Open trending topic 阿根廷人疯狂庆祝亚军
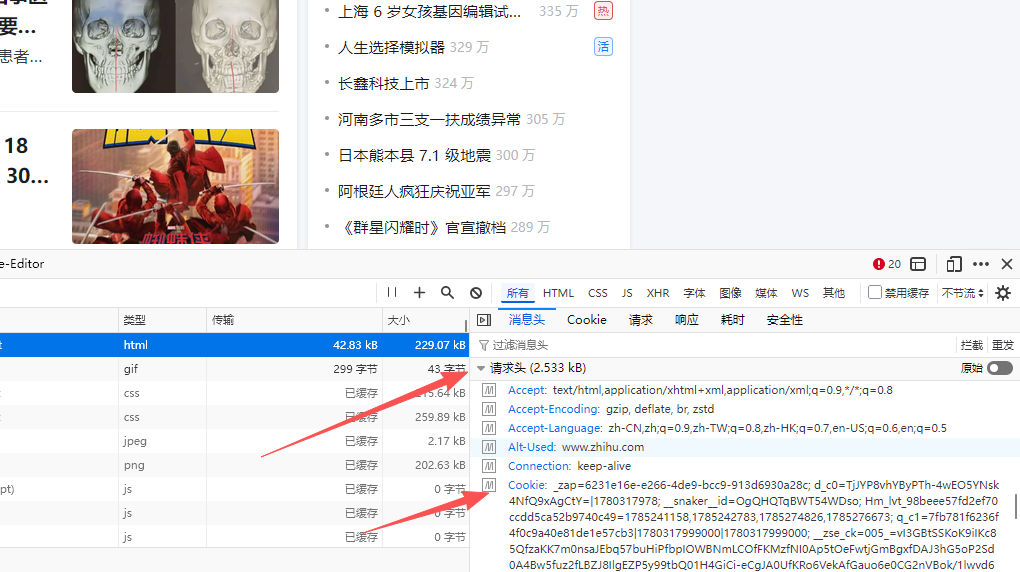Image resolution: width=1020 pixels, height=572 pixels. point(414,191)
